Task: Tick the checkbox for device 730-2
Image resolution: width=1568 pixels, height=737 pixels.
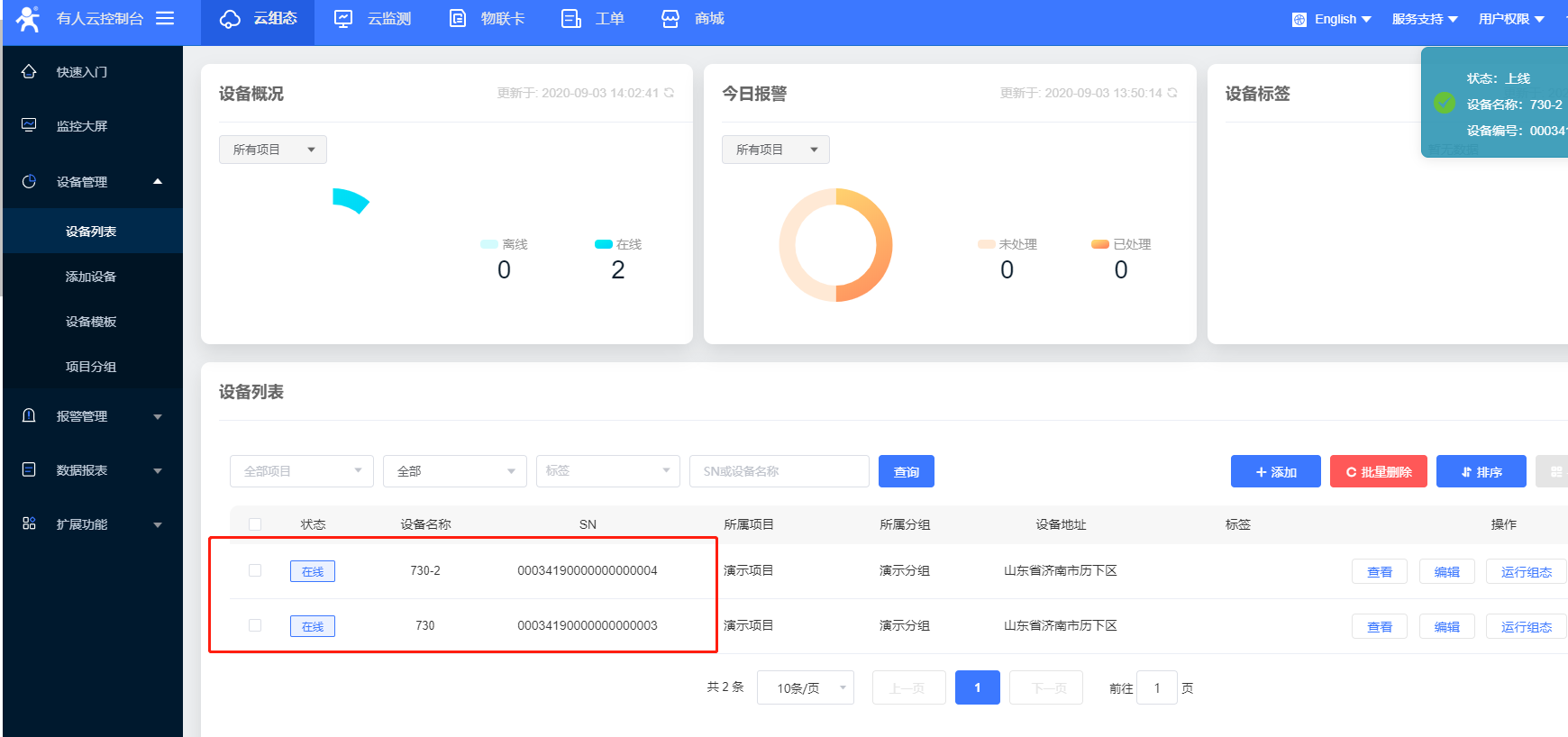Action: click(255, 570)
